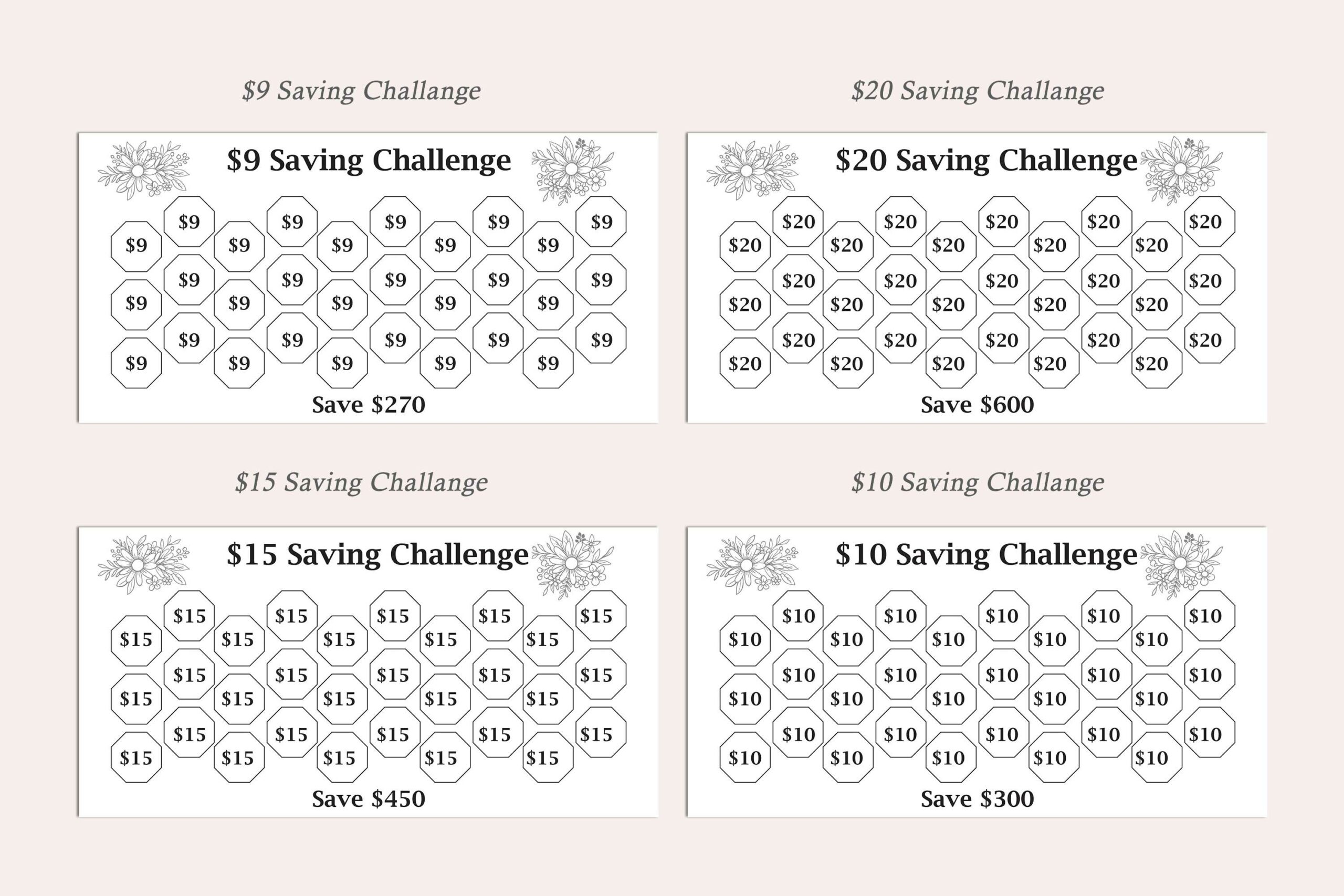The image size is (1344, 896).
Task: Click the bold '$15 Saving Challenge' card title
Action: pyautogui.click(x=377, y=554)
